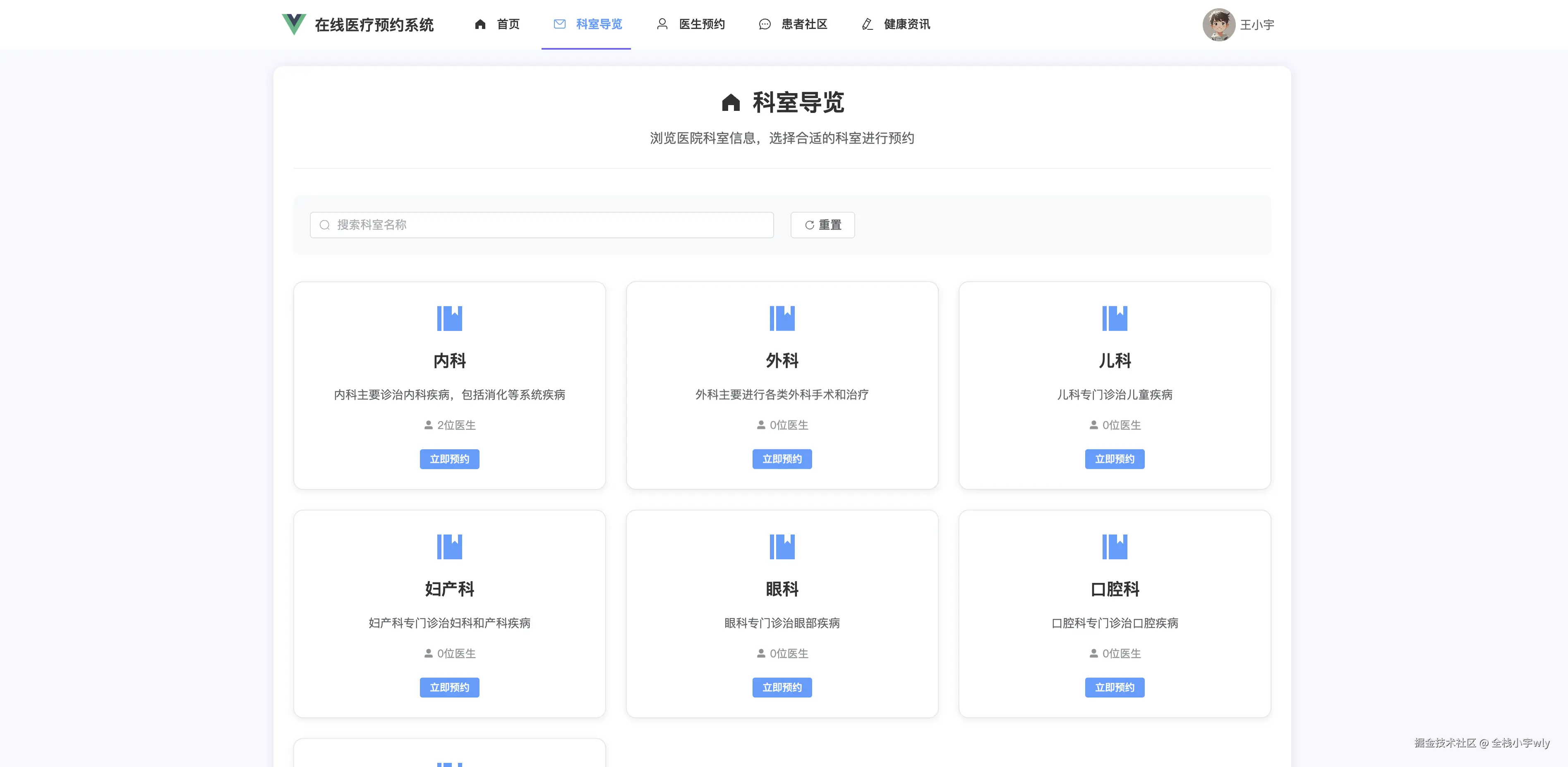Click the 重置 reset button
Viewport: 1568px width, 767px height.
(822, 225)
